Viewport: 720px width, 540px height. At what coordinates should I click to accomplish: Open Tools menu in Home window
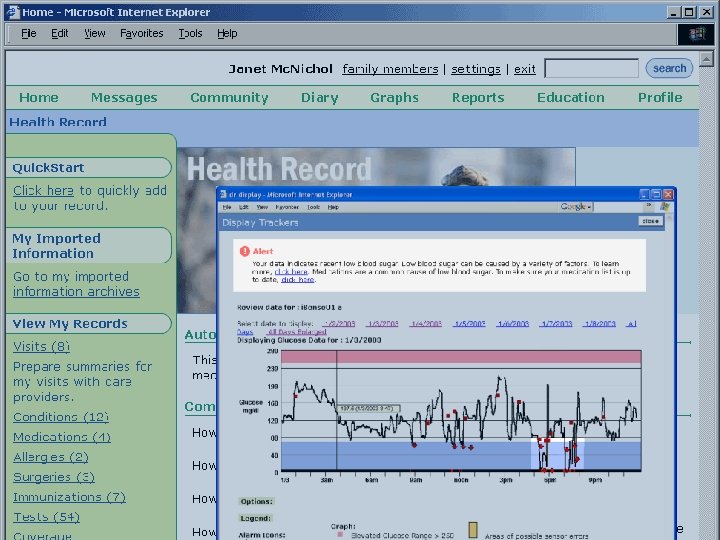[190, 34]
